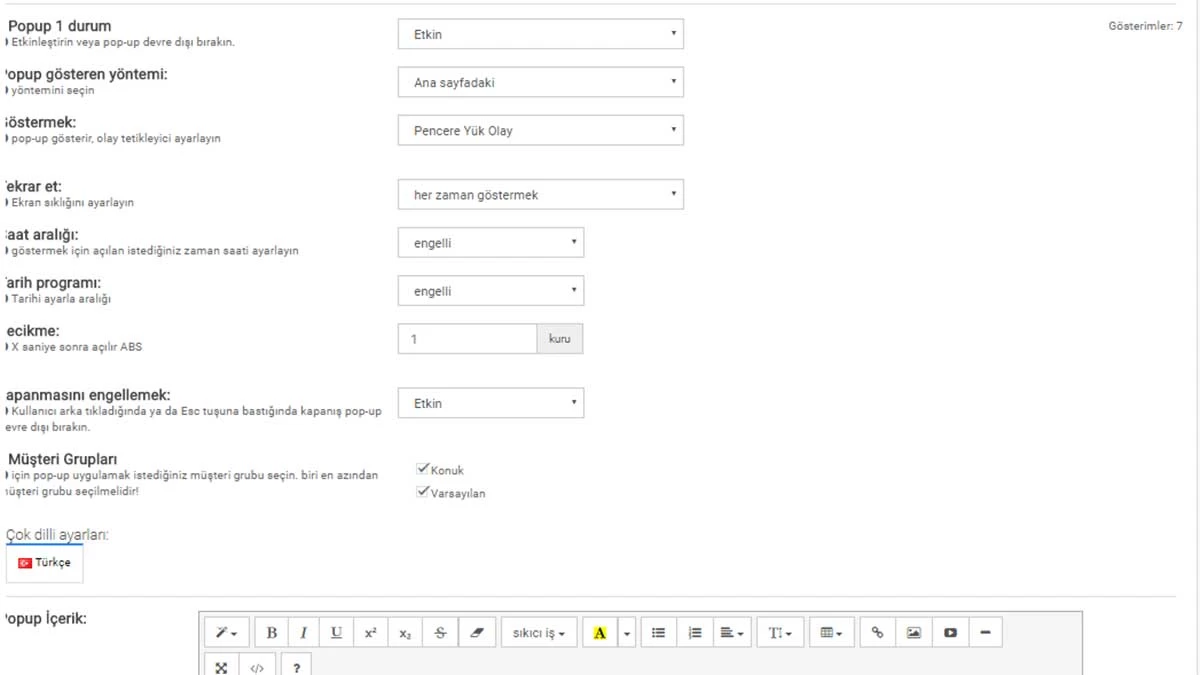
Task: Insert a hyperlink using the chain icon
Action: click(876, 631)
